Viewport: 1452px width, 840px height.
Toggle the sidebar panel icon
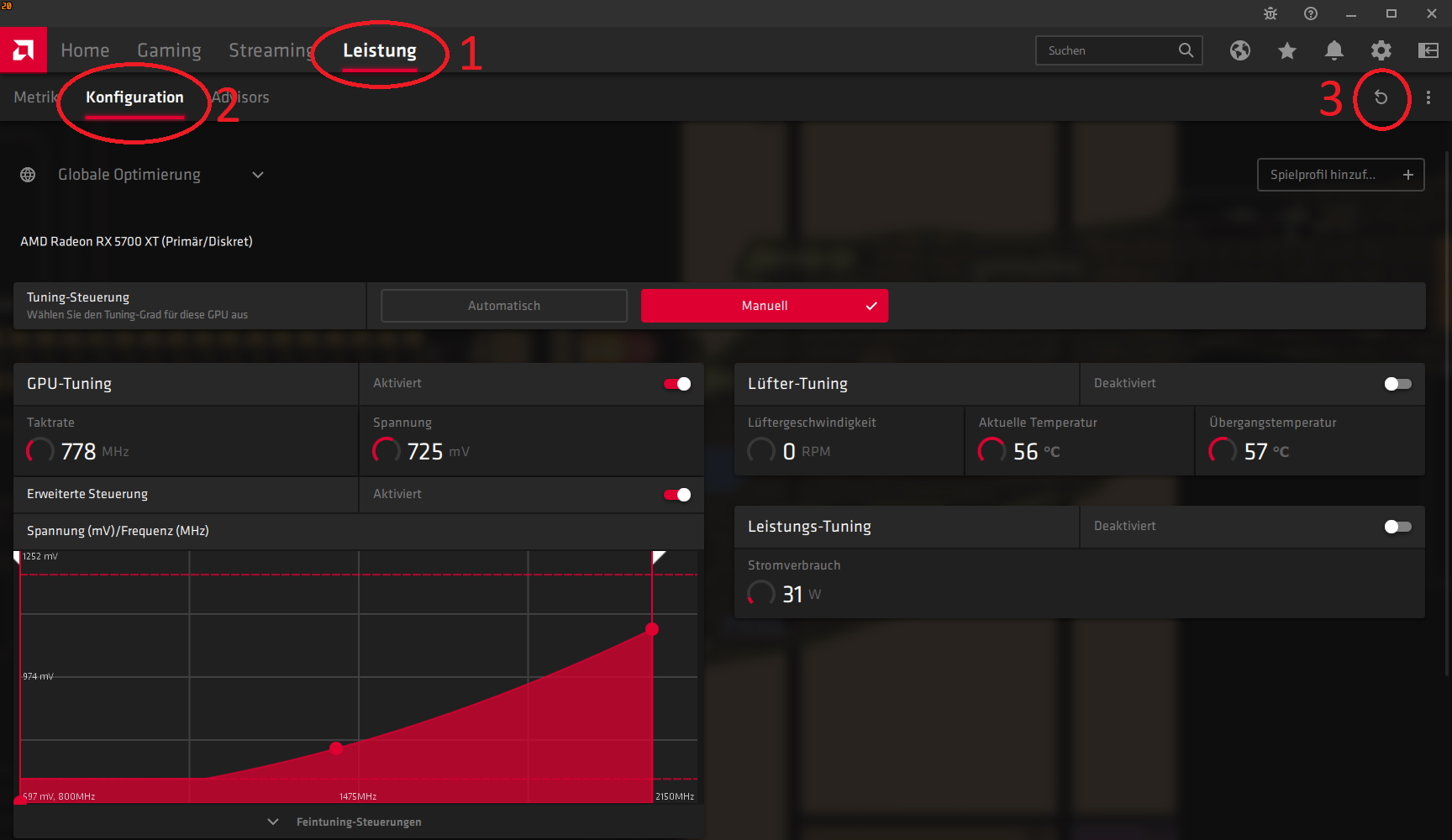[x=1428, y=50]
